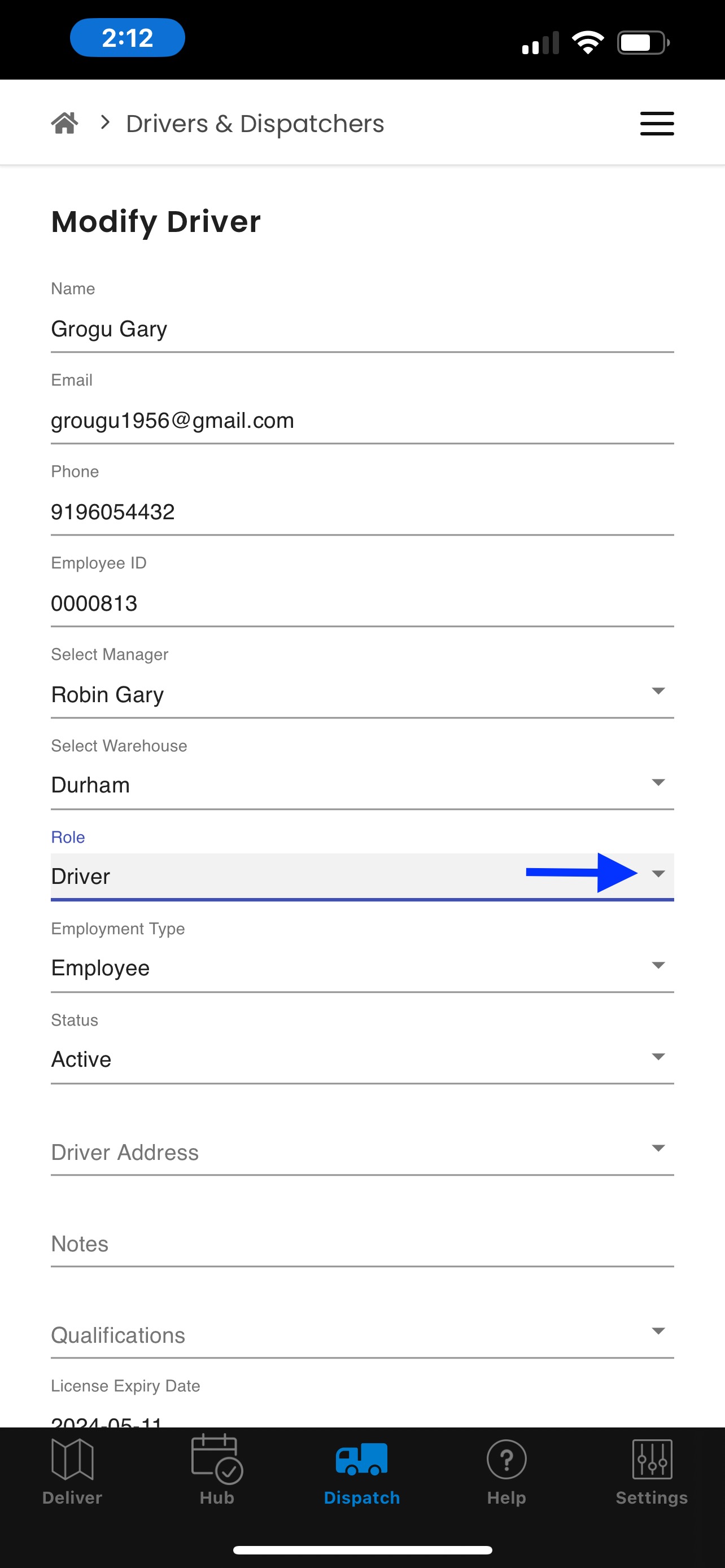Select the Dispatch truck icon

pos(361,1458)
